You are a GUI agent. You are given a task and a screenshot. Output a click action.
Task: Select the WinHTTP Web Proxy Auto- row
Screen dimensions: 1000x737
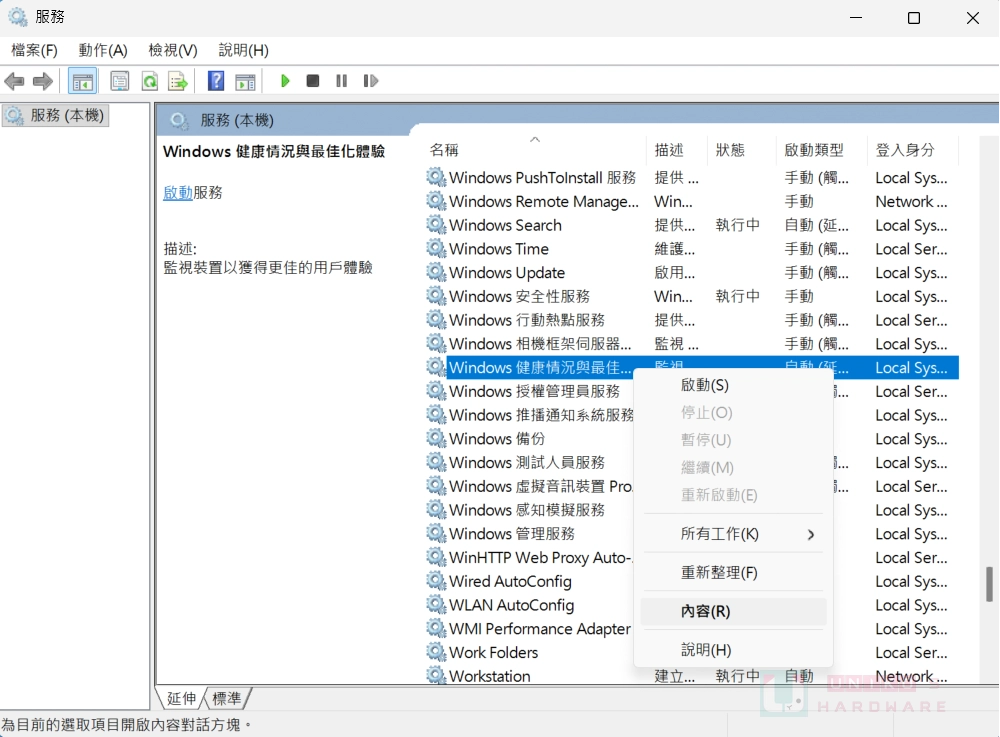(x=529, y=557)
